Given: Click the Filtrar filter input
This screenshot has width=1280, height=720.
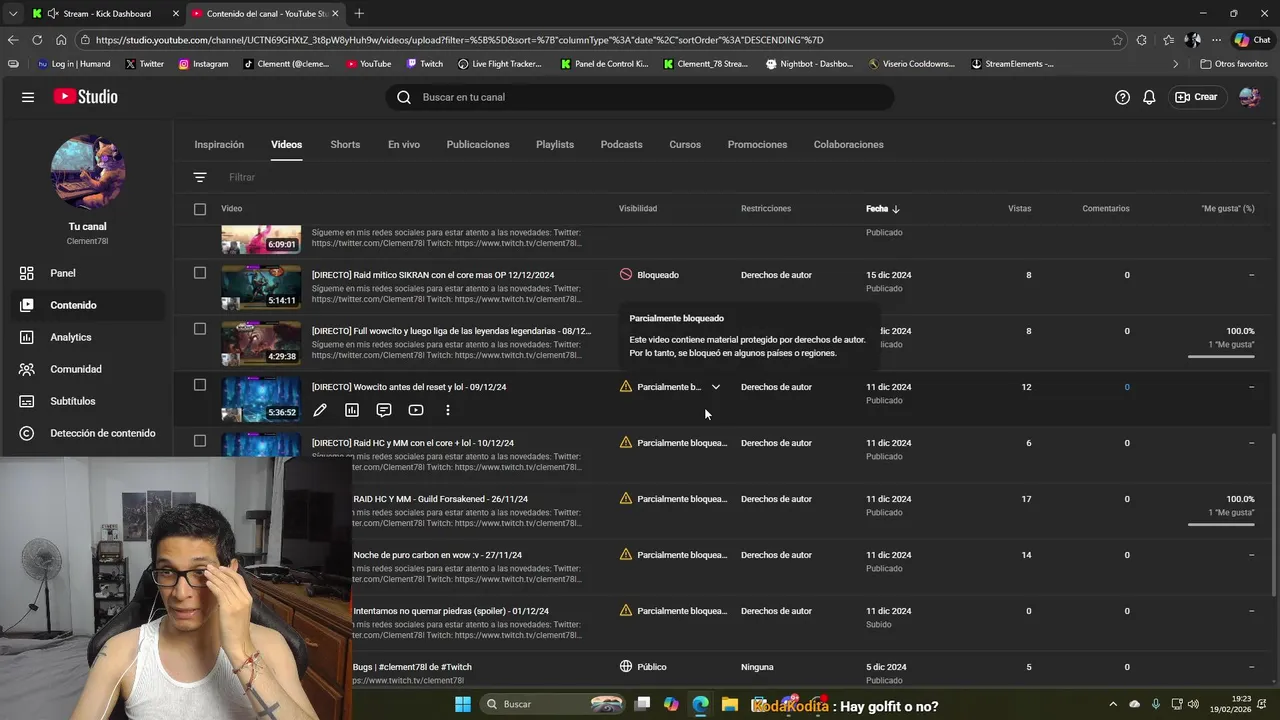Looking at the screenshot, I should (242, 177).
